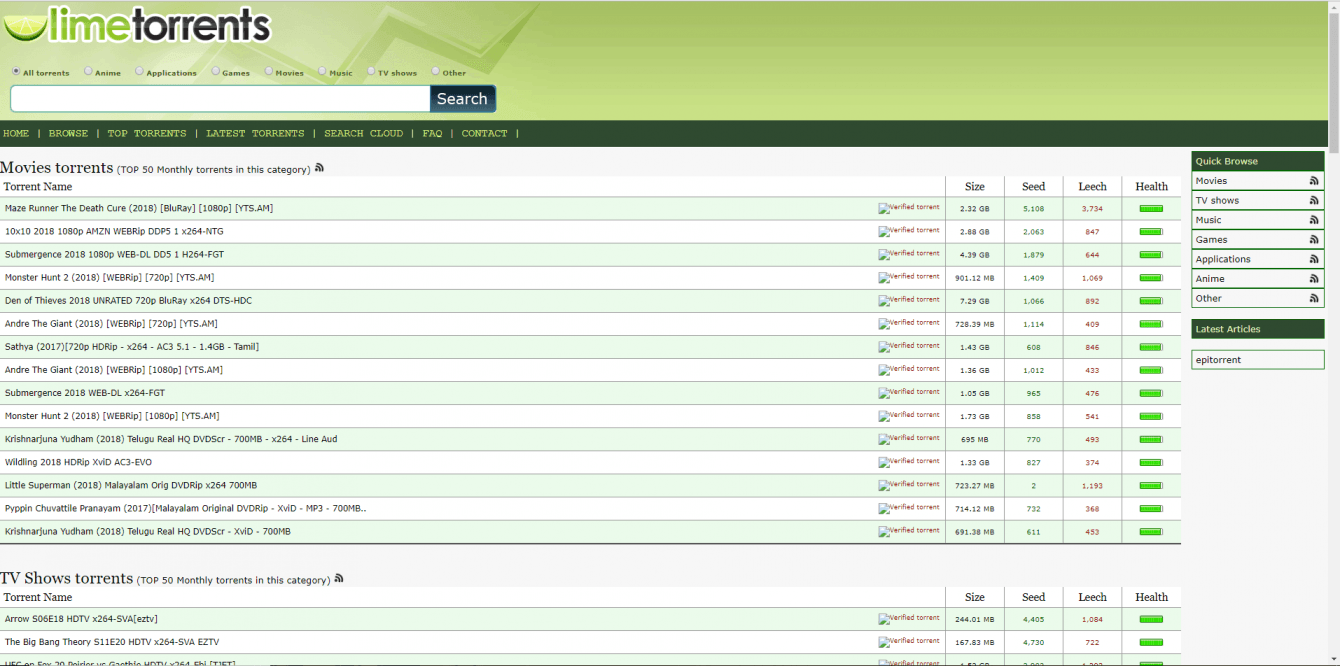
Task: Open RSS feed icon beside Movies torrents heading
Action: pyautogui.click(x=319, y=168)
